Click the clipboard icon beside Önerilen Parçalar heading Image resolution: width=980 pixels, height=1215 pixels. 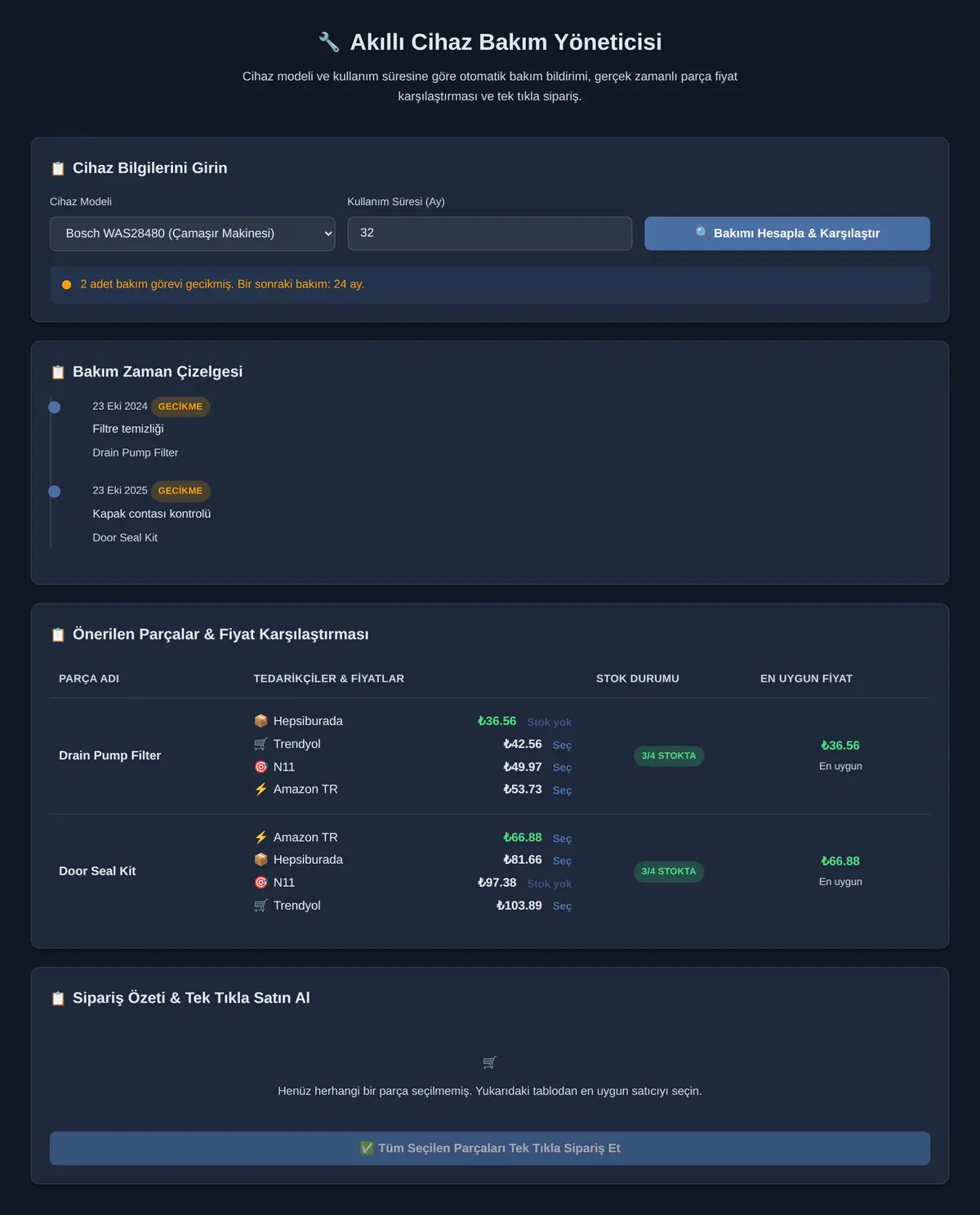click(58, 635)
